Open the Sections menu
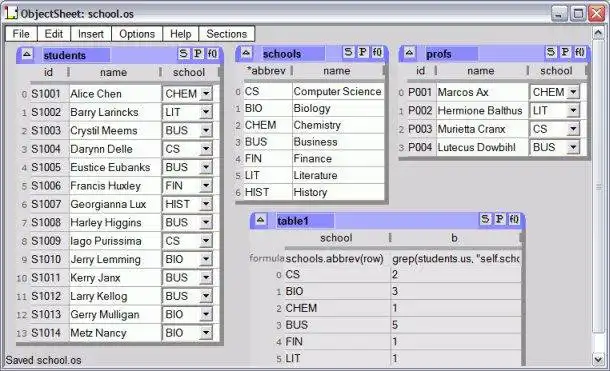Viewport: 610px width, 371px height. (226, 34)
